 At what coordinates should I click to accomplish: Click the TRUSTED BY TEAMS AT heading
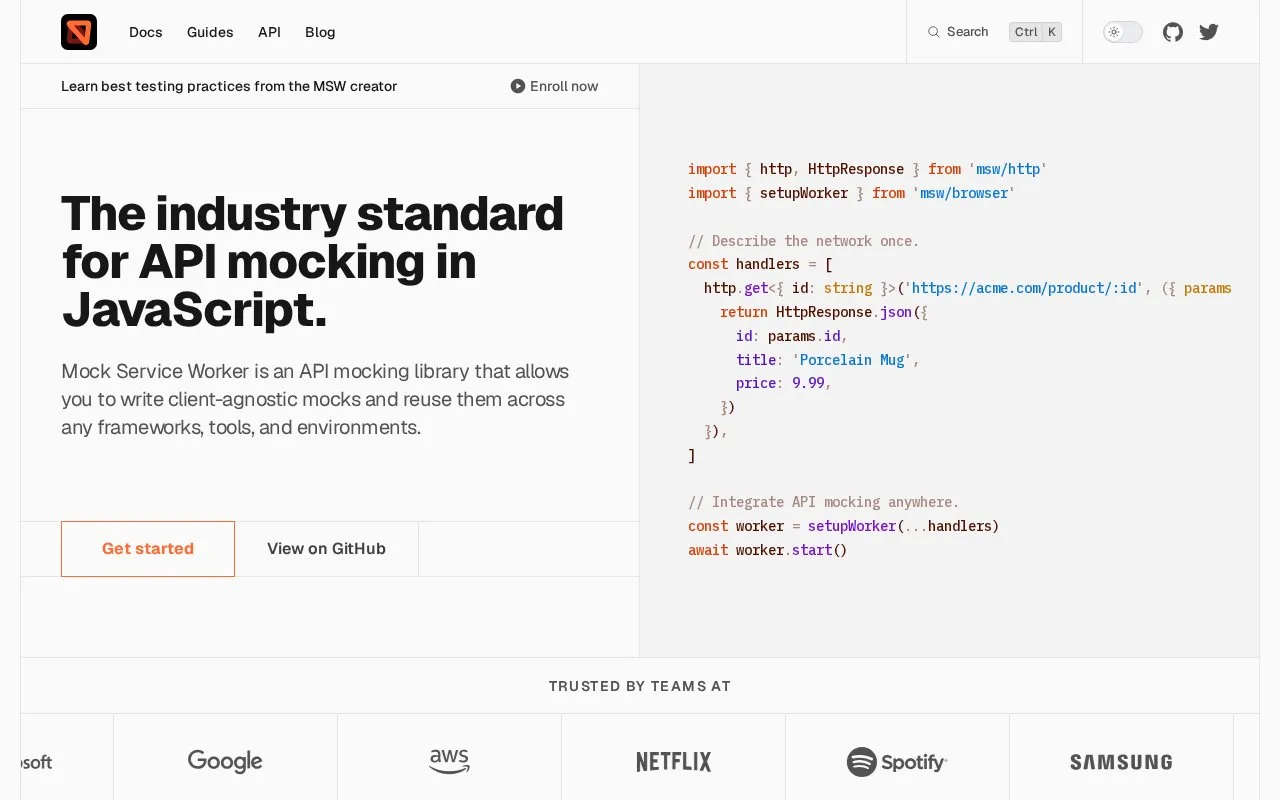[x=640, y=686]
